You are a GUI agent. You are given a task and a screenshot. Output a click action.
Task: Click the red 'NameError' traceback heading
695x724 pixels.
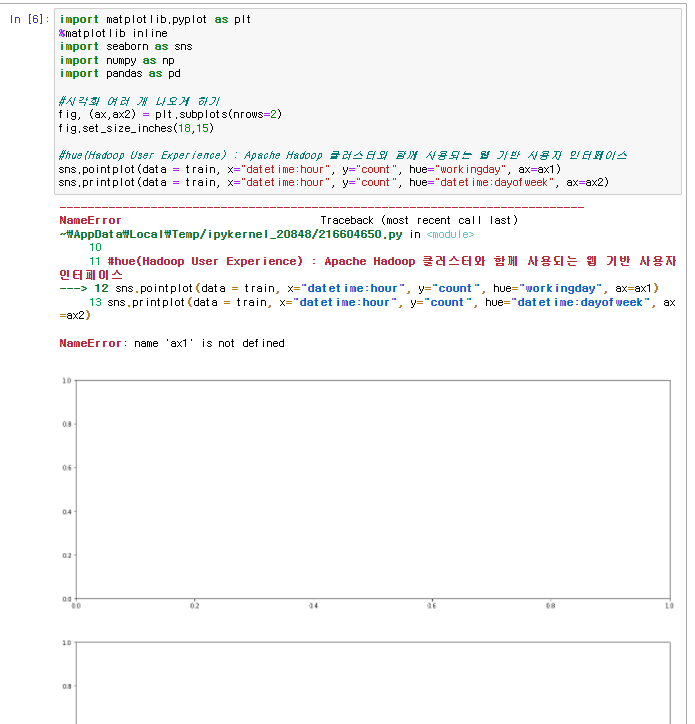[x=90, y=220]
